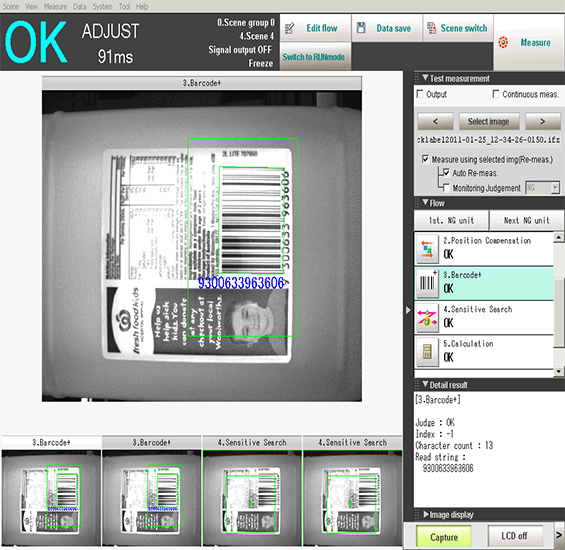Select the Sensitive Search unit icon
Image resolution: width=565 pixels, height=550 pixels.
tap(427, 318)
